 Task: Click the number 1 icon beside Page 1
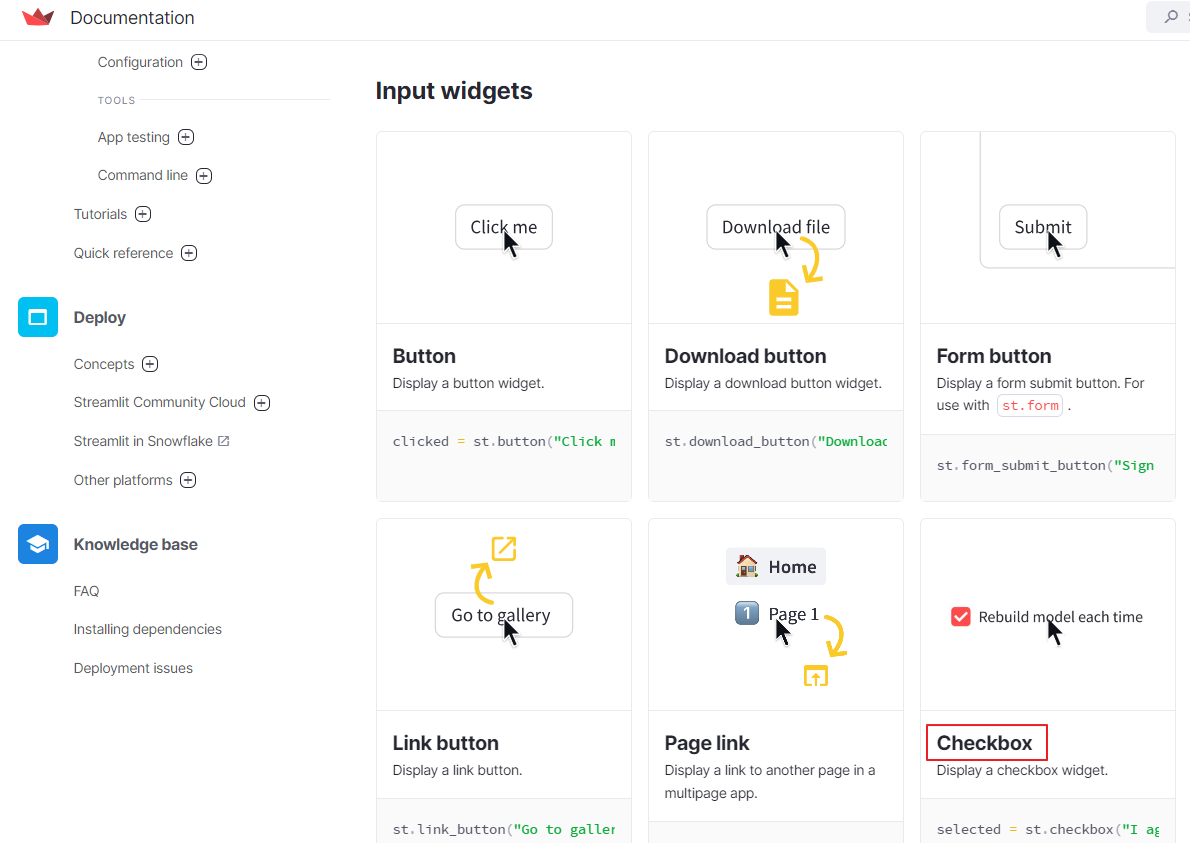tap(747, 613)
